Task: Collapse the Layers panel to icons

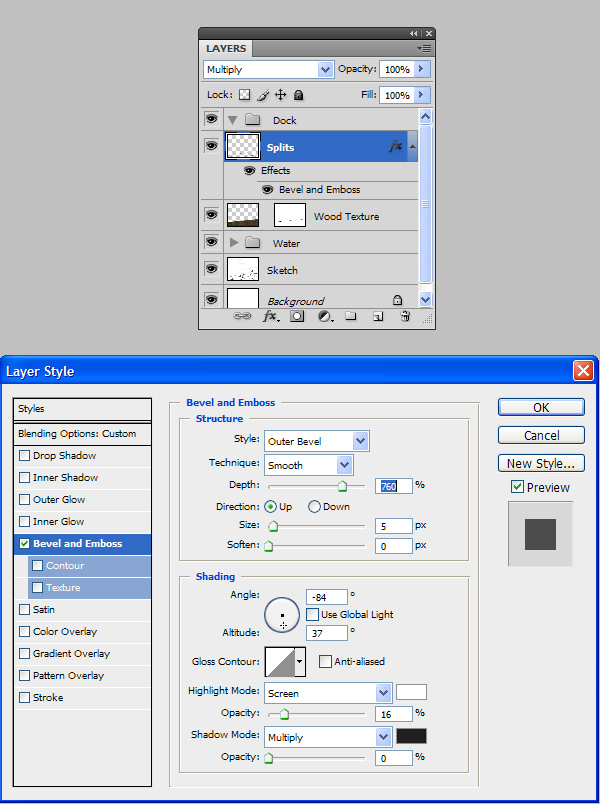Action: pyautogui.click(x=413, y=34)
